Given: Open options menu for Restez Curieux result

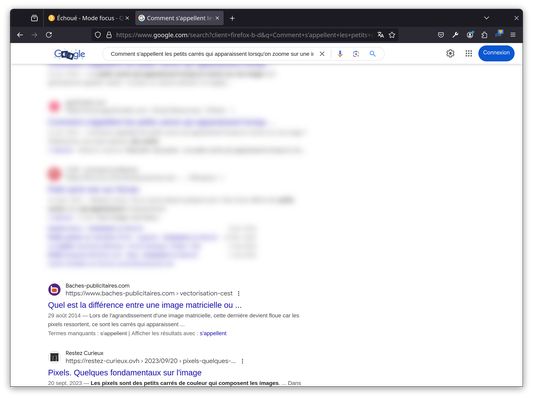Looking at the screenshot, I should pos(242,361).
